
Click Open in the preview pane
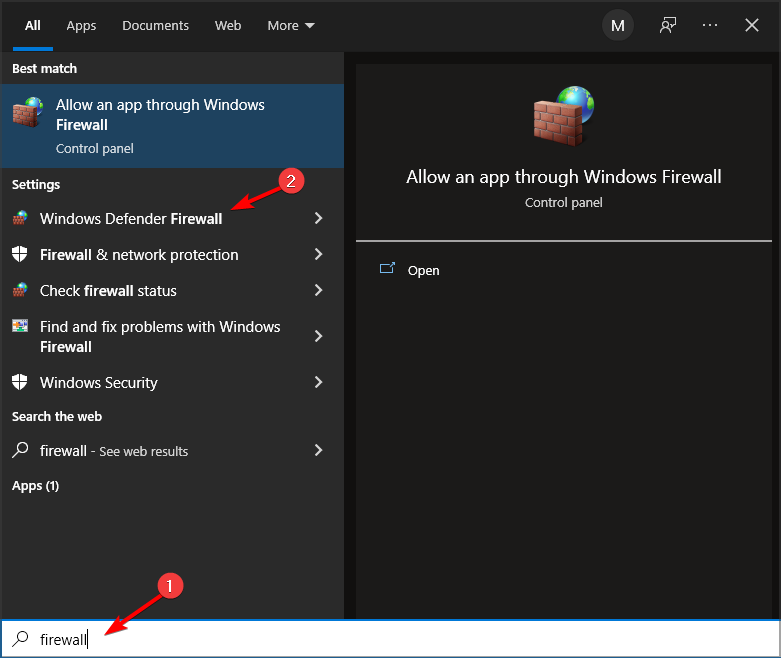click(423, 270)
